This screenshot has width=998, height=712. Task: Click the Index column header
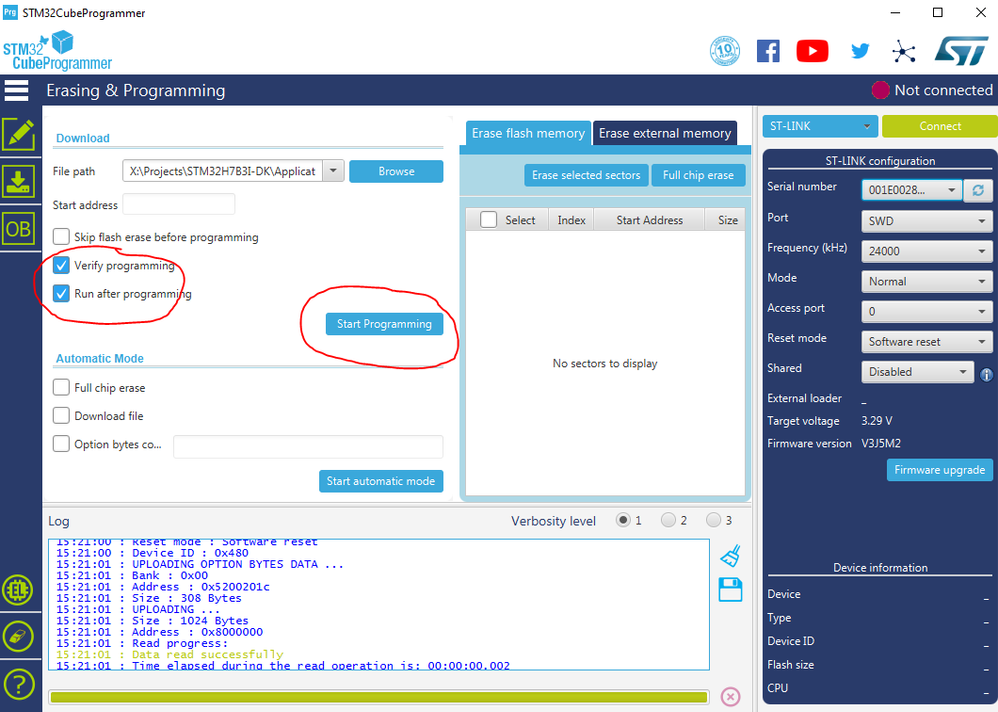[x=571, y=220]
